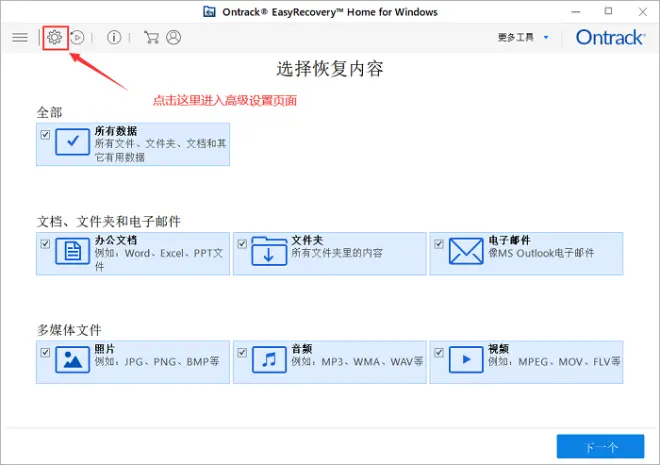660x465 pixels.
Task: Maximize the EasyRecovery window
Action: pos(608,11)
